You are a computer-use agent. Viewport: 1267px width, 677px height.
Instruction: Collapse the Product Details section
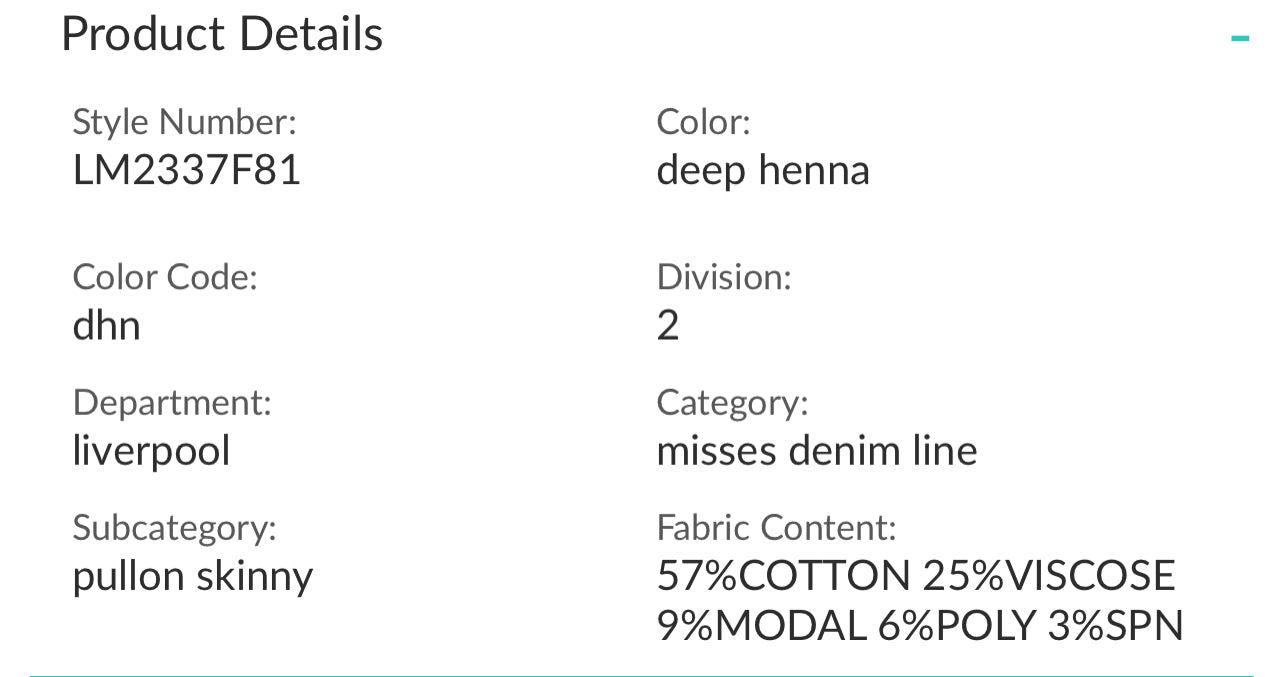tap(1240, 39)
